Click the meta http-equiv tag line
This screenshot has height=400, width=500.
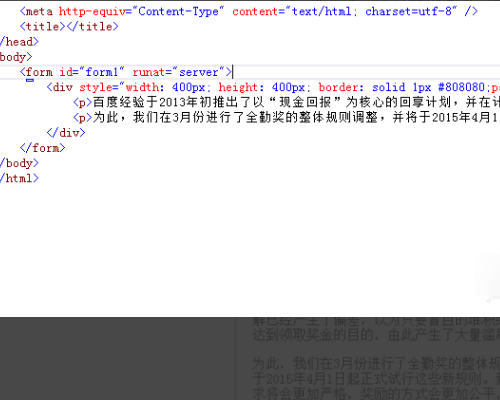tap(249, 11)
